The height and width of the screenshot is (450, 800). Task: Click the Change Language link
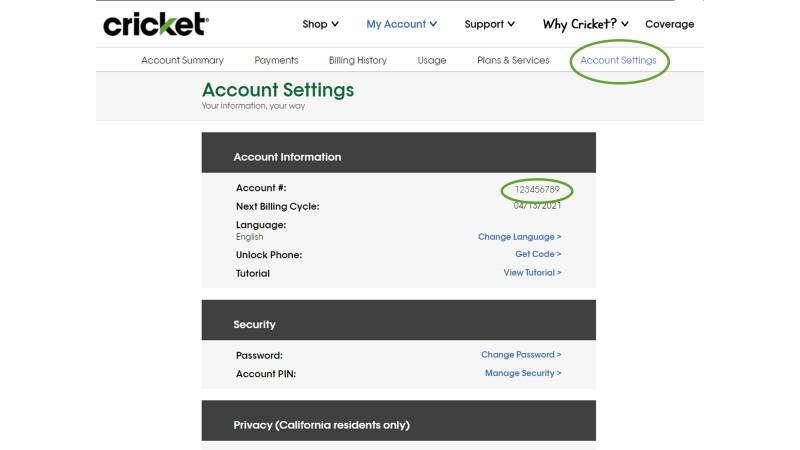click(x=519, y=237)
